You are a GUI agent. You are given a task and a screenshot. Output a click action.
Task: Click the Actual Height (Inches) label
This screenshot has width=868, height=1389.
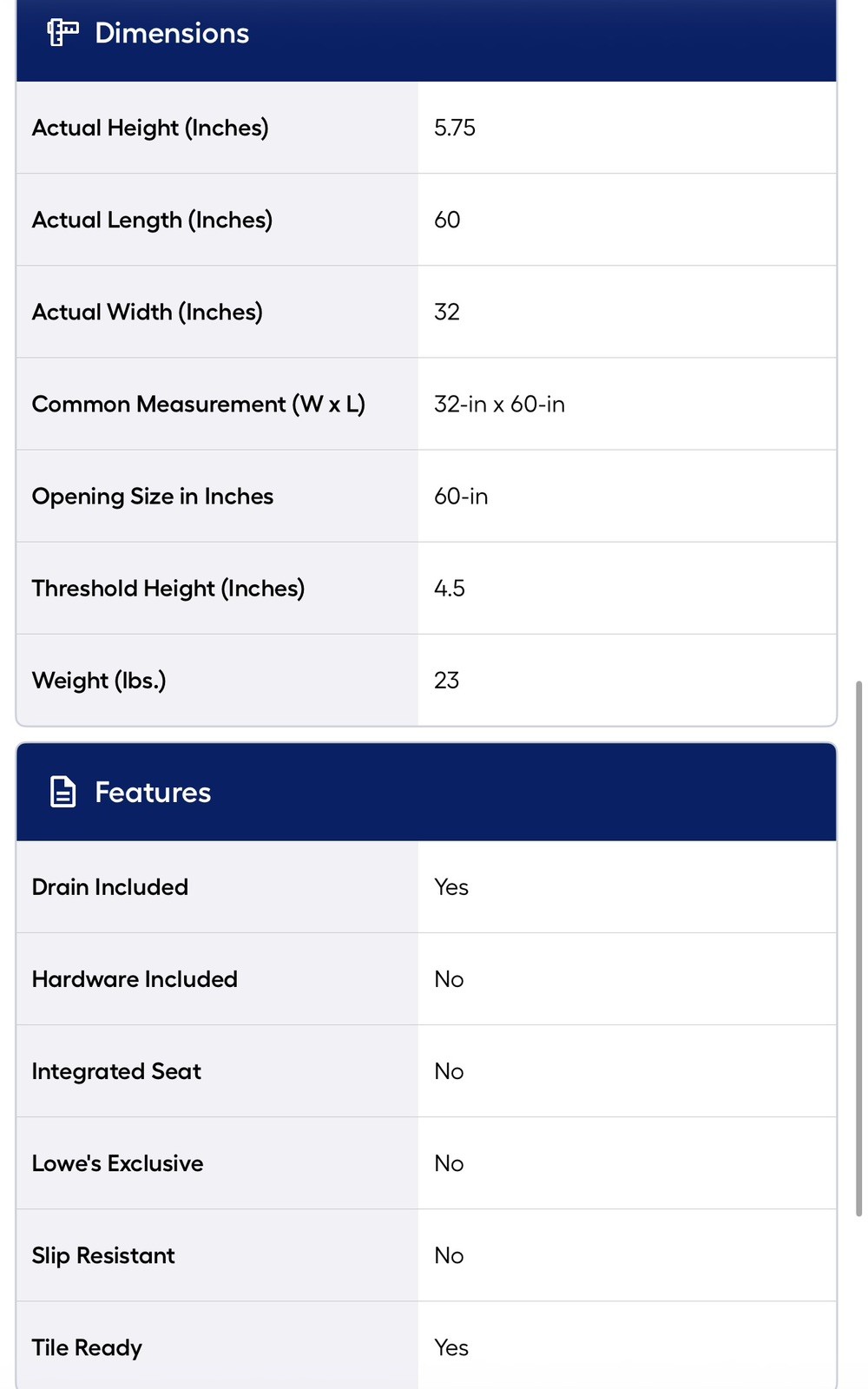coord(150,128)
